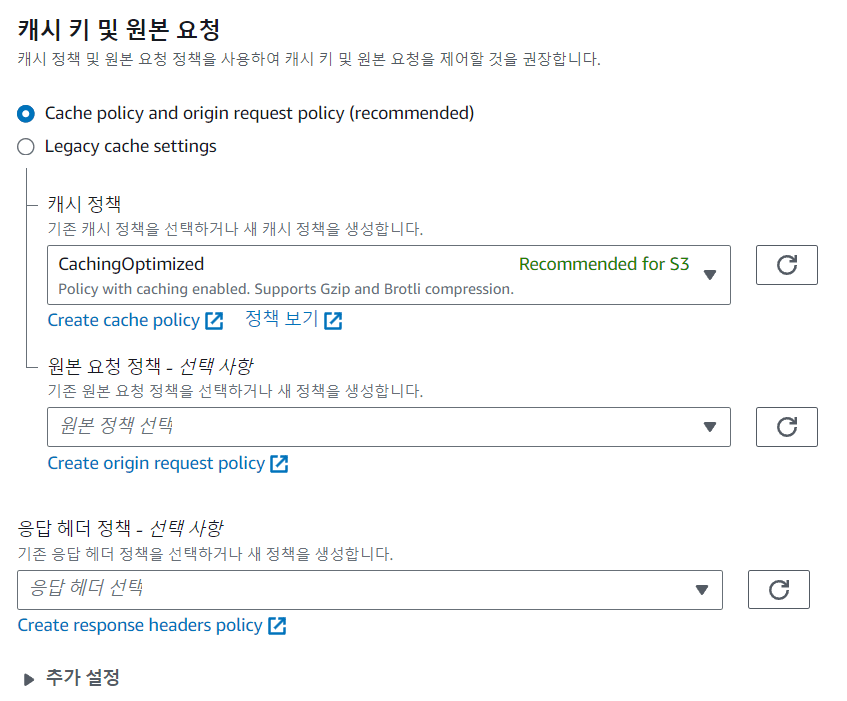Click external-link icon beside Create cache policy
This screenshot has width=847, height=701.
click(x=214, y=321)
